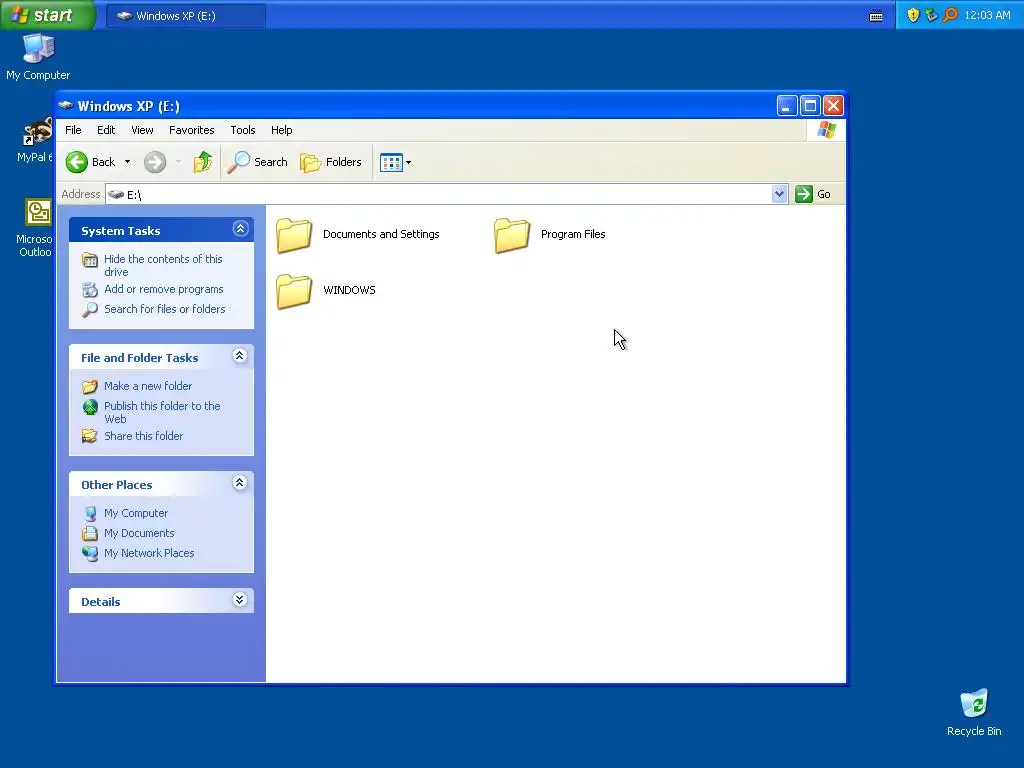Image resolution: width=1024 pixels, height=768 pixels.
Task: Open My Computer under Other Places
Action: point(136,513)
